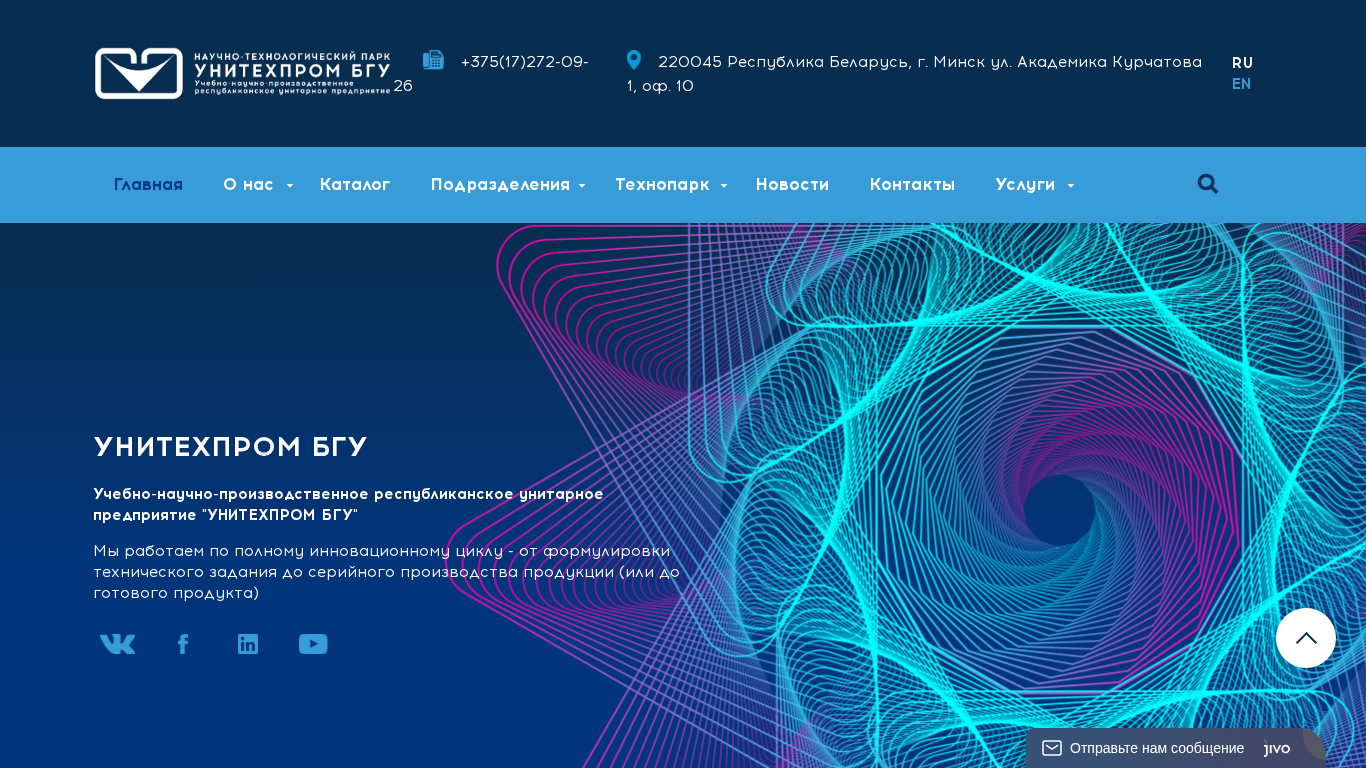Open the О нас menu item

(x=248, y=184)
